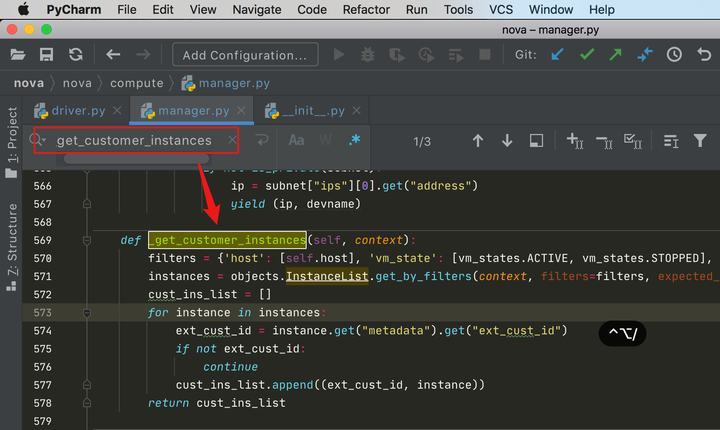Open the search results filter funnel
This screenshot has height=430, width=720.
point(700,141)
